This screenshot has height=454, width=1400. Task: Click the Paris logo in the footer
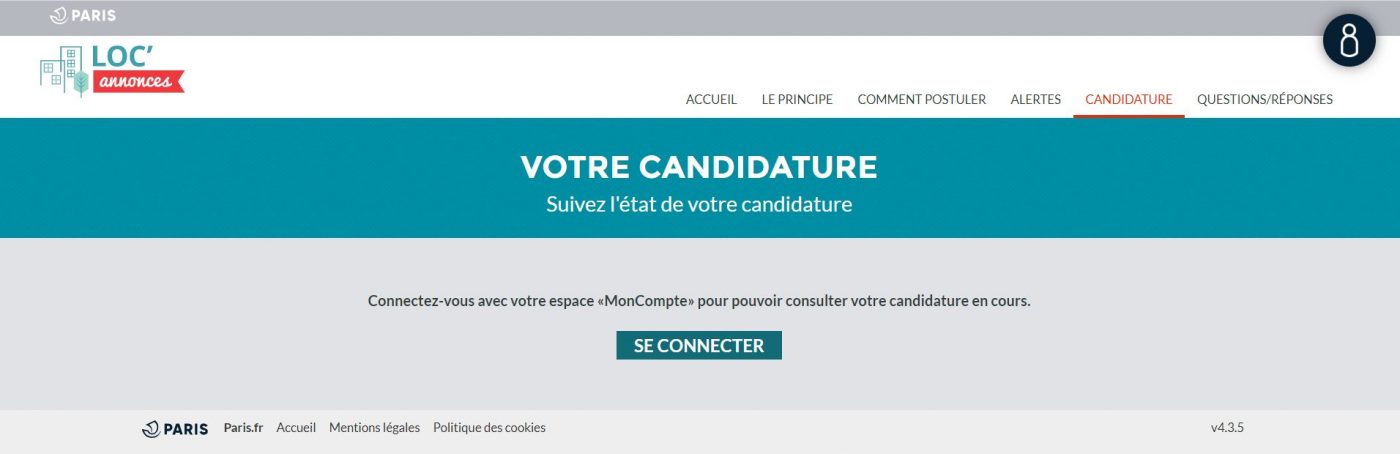(x=175, y=428)
